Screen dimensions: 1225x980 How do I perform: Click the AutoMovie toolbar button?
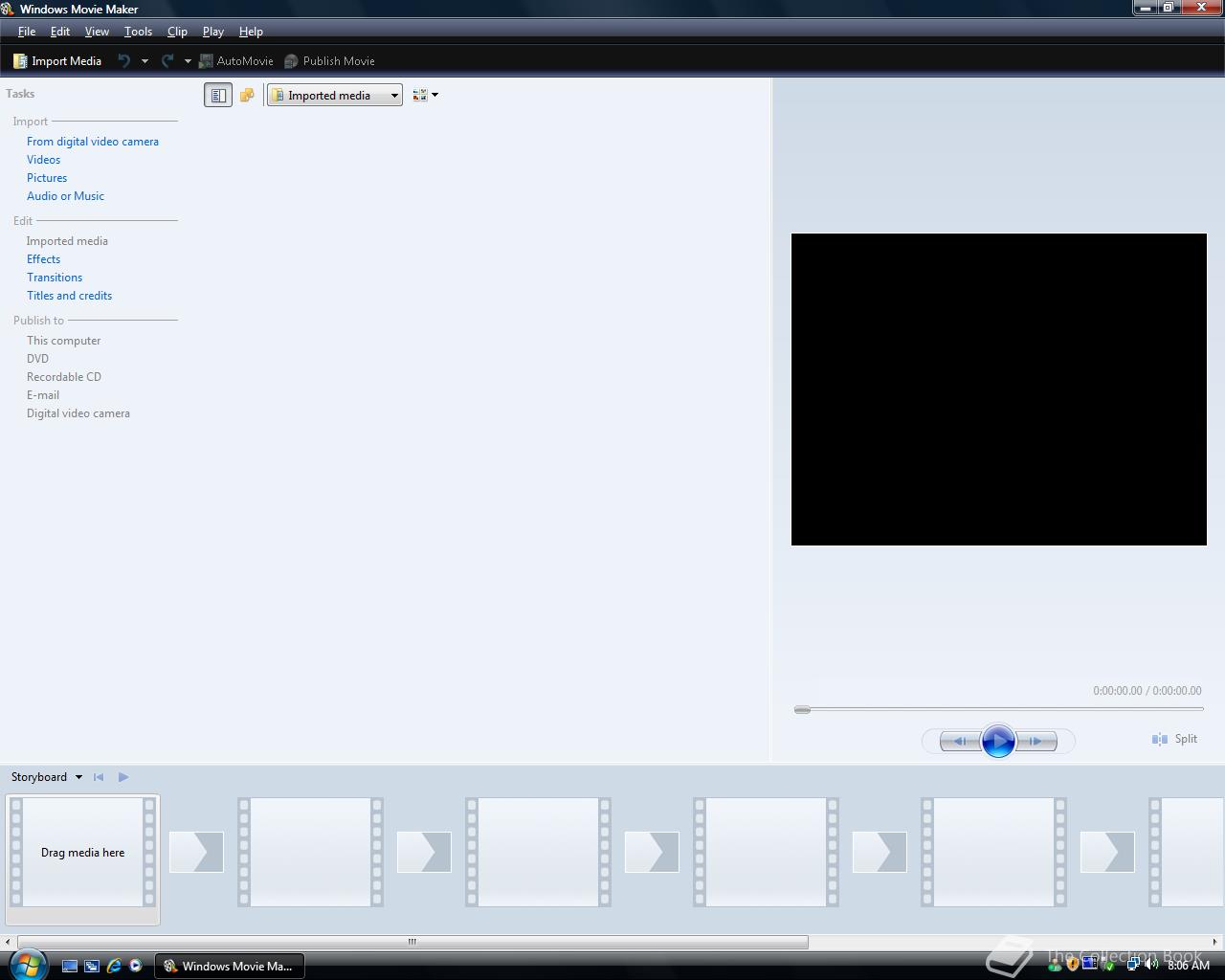[235, 61]
